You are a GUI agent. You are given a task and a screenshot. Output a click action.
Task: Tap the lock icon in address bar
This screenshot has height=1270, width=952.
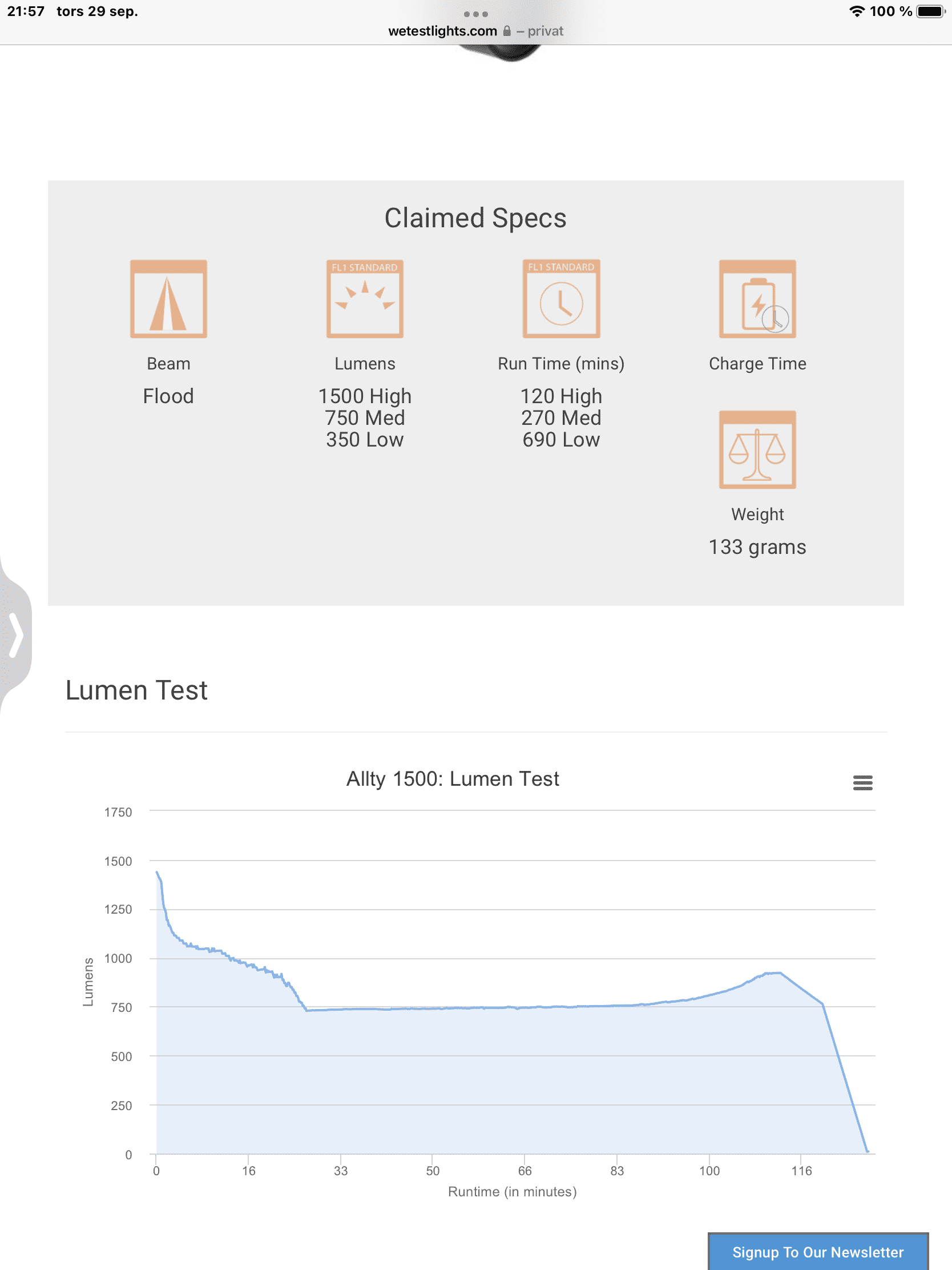coord(507,31)
